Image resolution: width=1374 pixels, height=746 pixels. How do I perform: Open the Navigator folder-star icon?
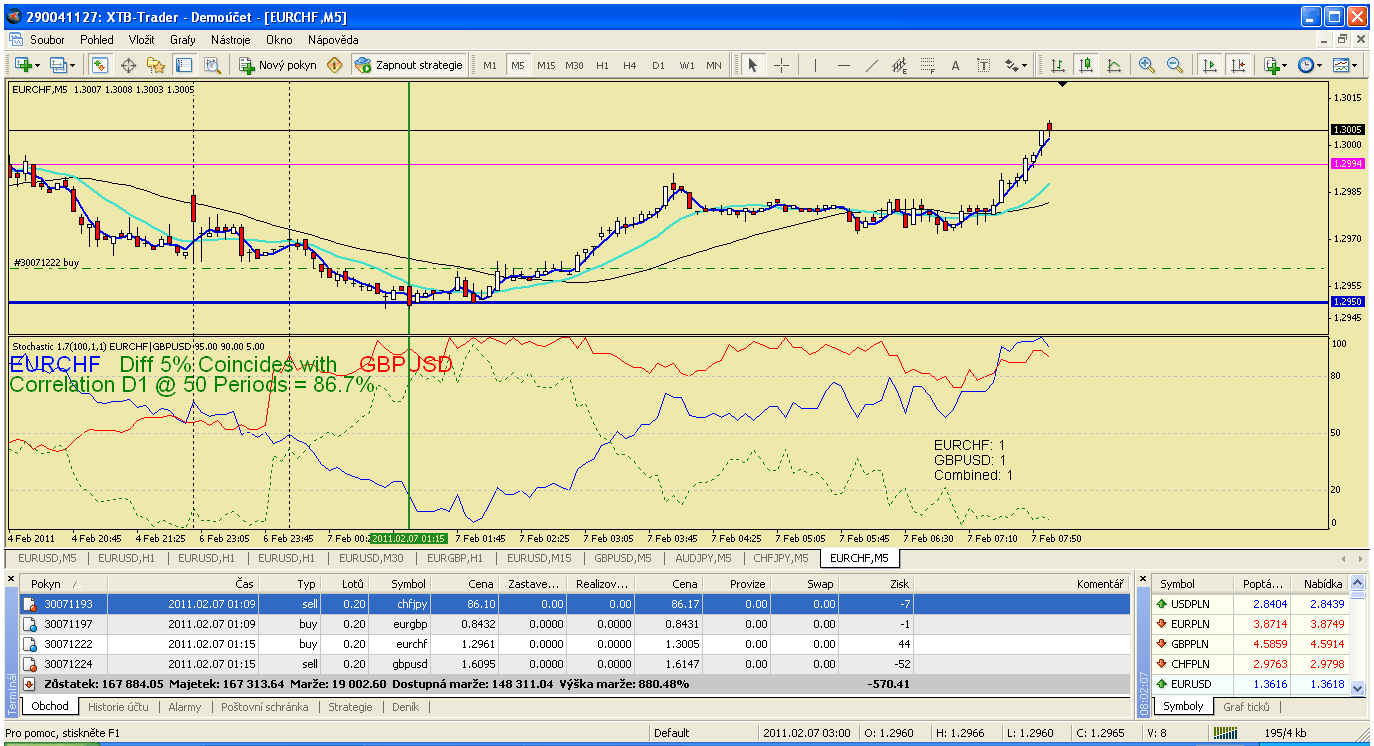point(156,65)
